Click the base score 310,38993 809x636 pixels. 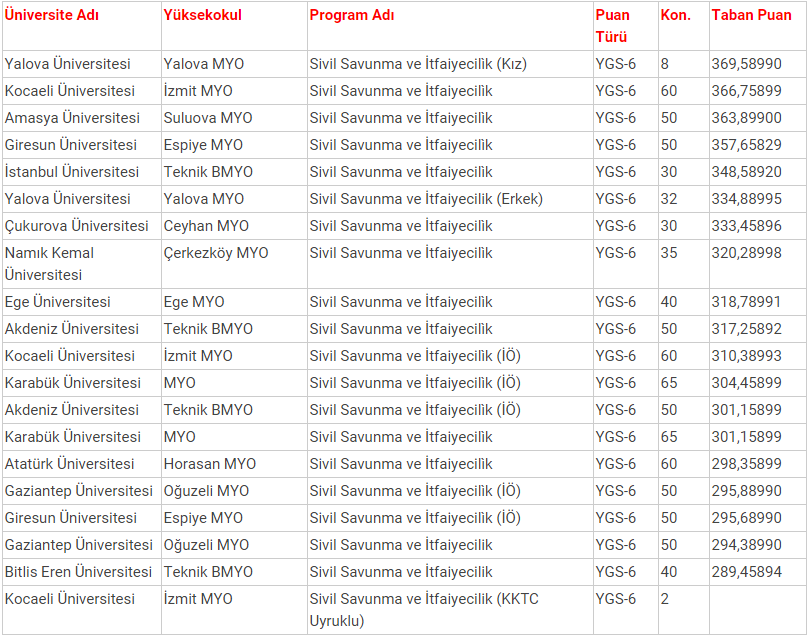tap(747, 356)
